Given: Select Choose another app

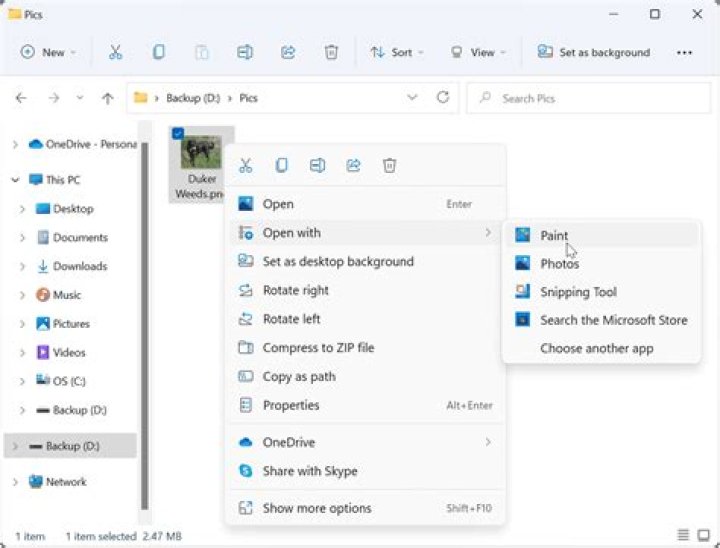Looking at the screenshot, I should coord(602,348).
